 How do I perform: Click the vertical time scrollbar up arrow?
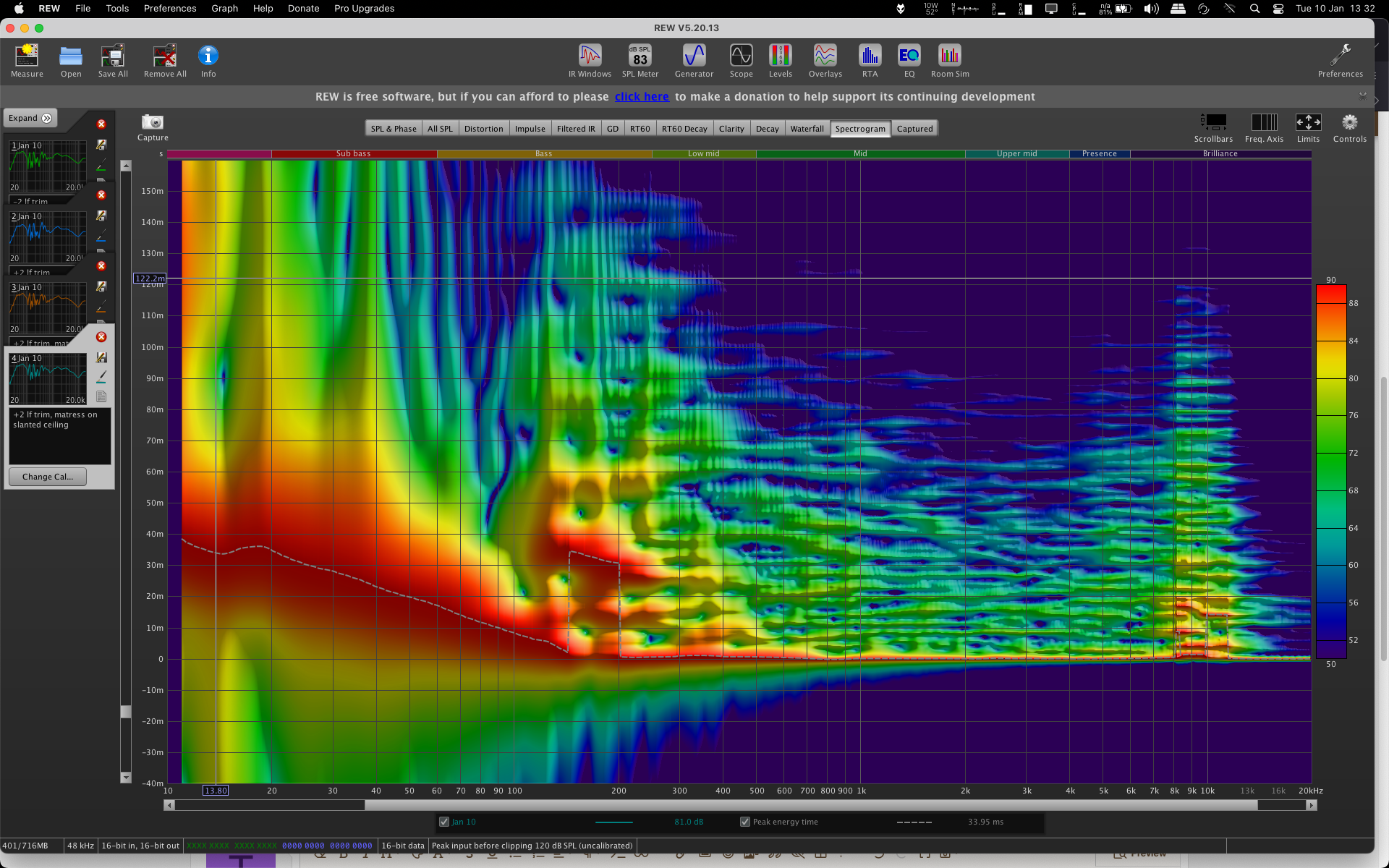126,166
